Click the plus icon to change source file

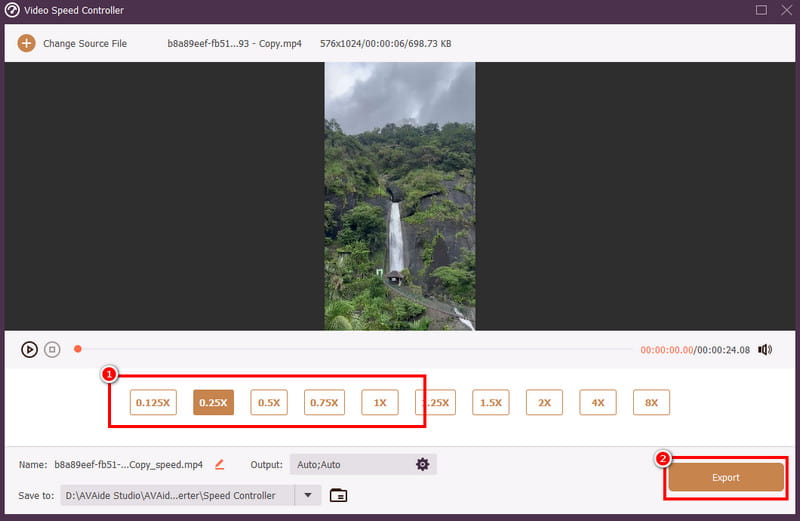point(26,44)
